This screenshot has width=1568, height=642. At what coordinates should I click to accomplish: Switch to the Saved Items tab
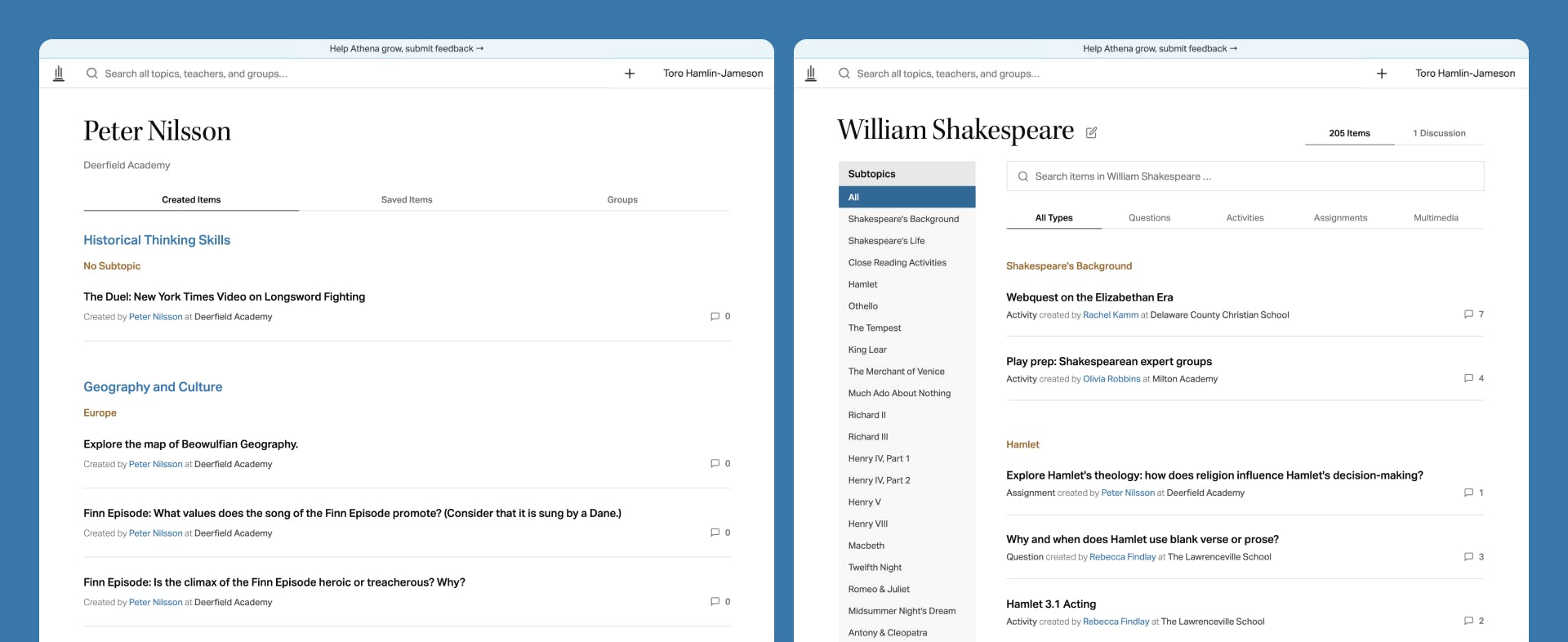click(407, 199)
